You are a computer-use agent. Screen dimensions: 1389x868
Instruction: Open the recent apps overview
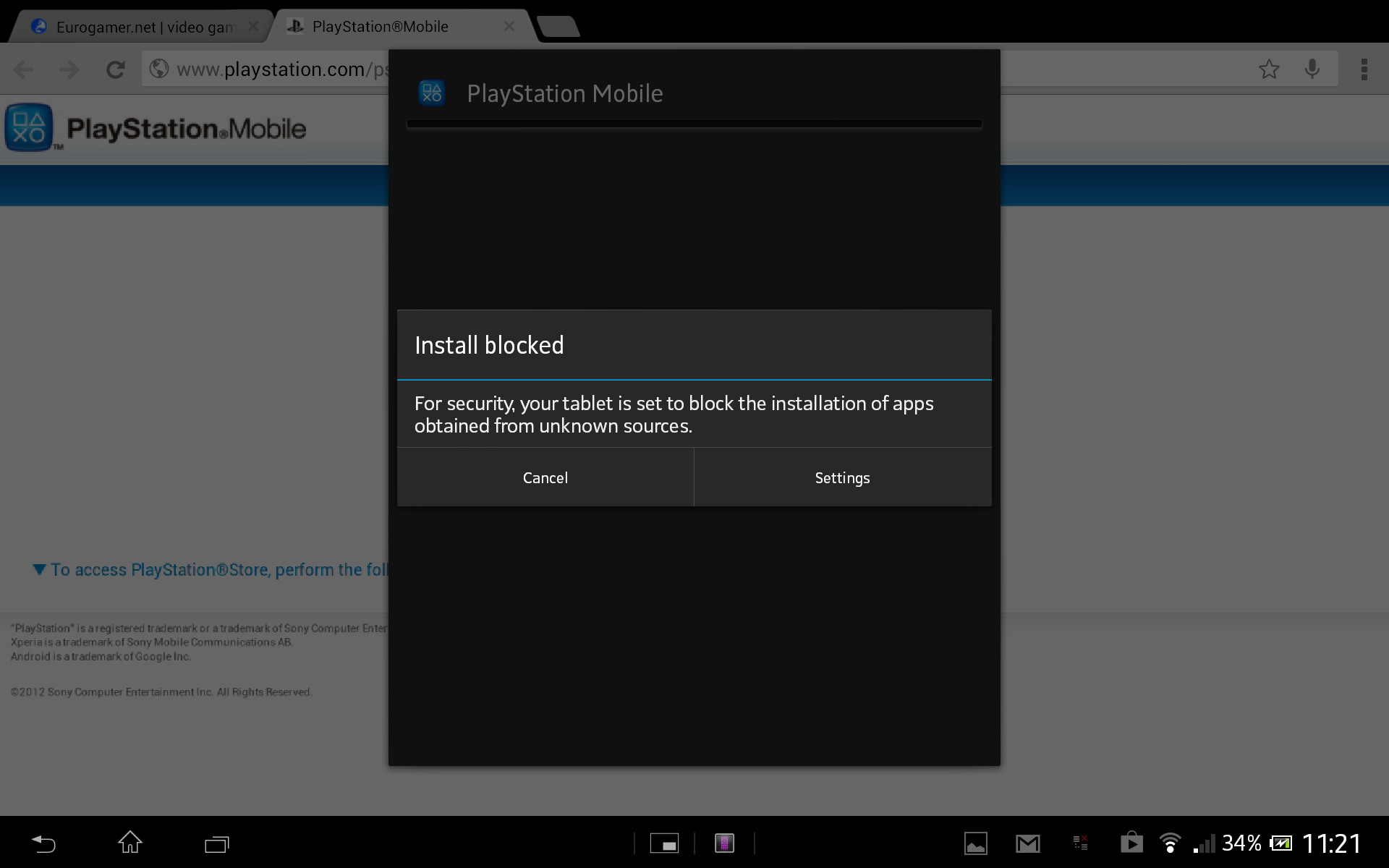click(216, 843)
